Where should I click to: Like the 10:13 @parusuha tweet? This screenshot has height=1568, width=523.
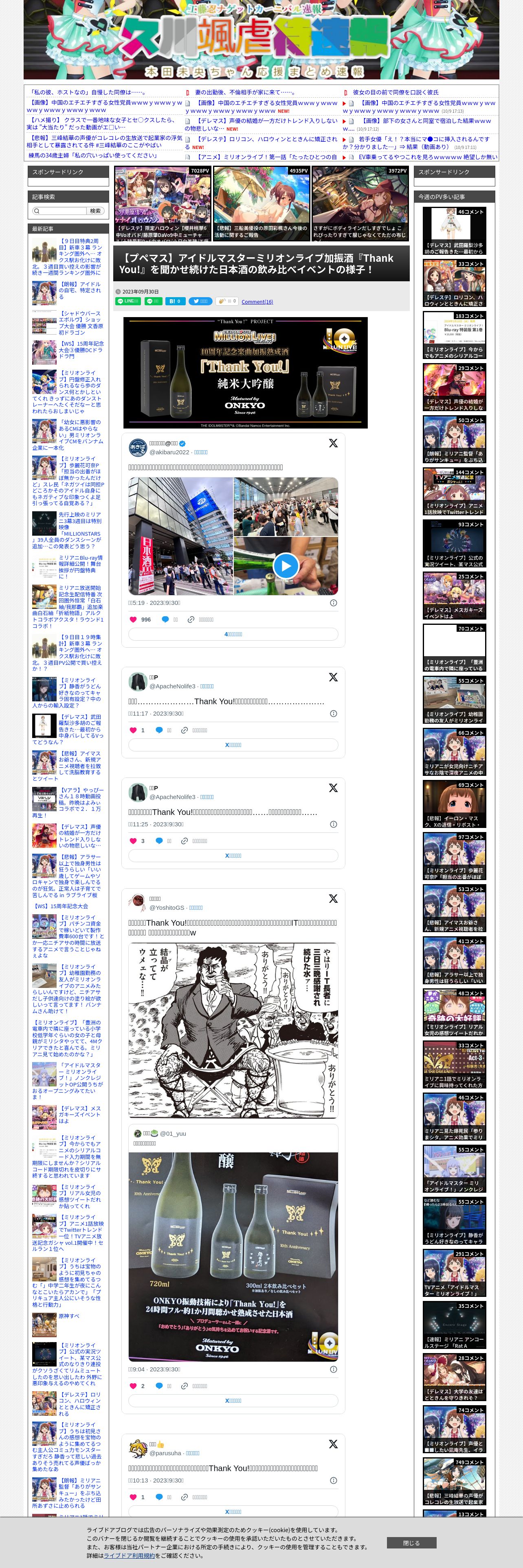(133, 1497)
